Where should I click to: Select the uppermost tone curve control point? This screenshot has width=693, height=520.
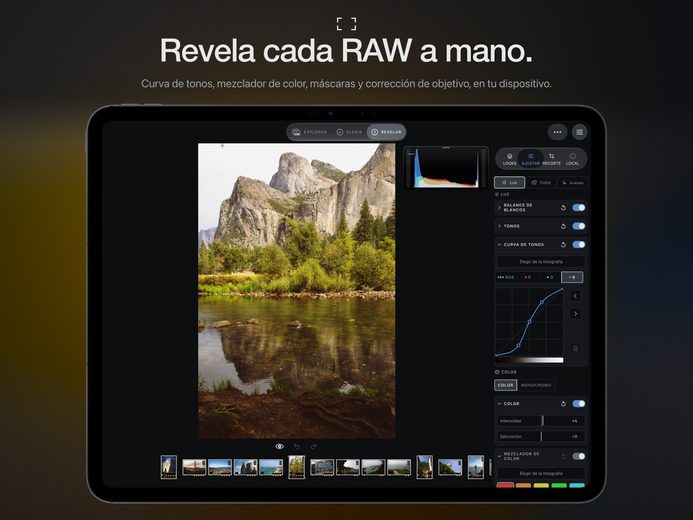(542, 302)
